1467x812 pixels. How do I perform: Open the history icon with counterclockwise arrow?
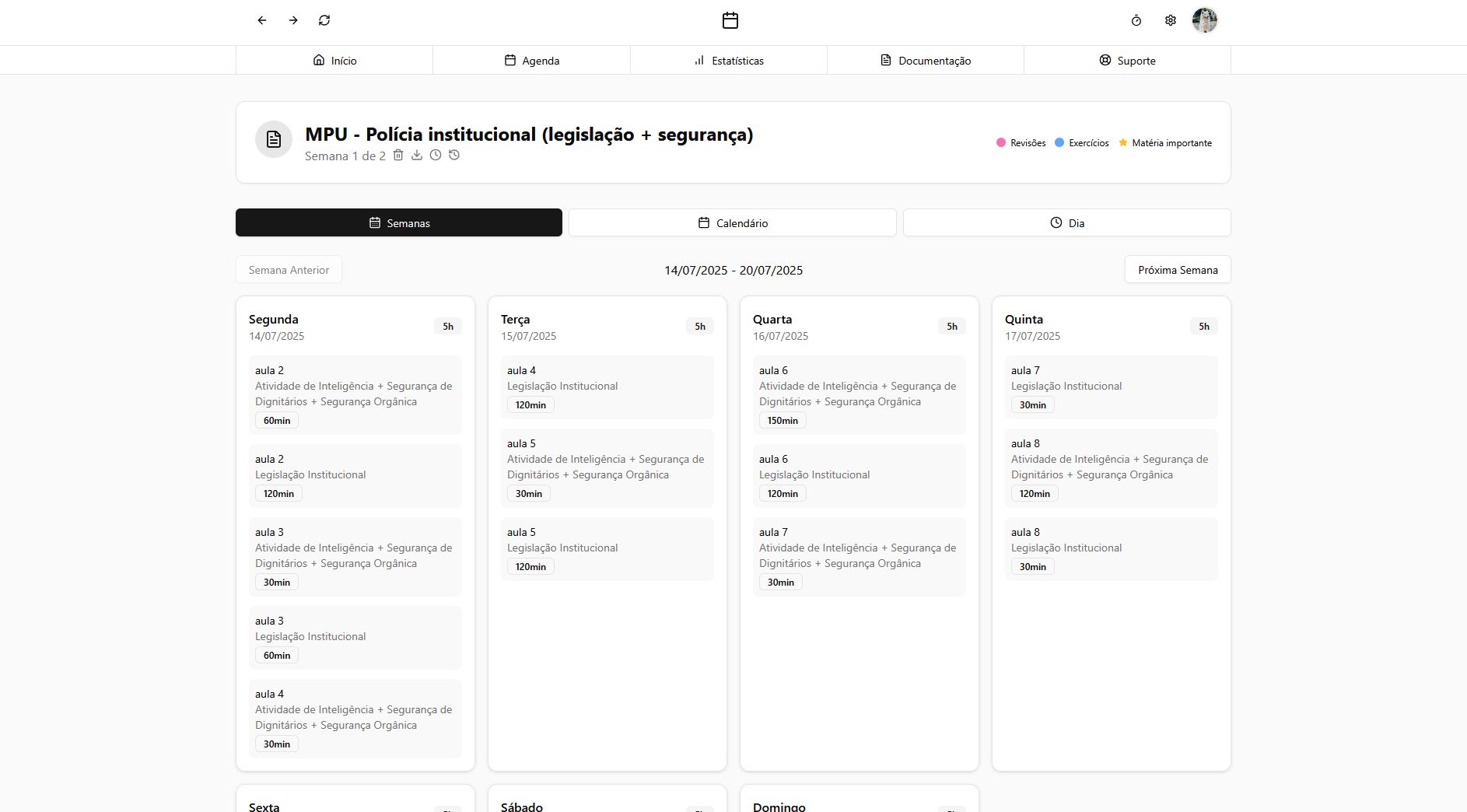point(454,155)
